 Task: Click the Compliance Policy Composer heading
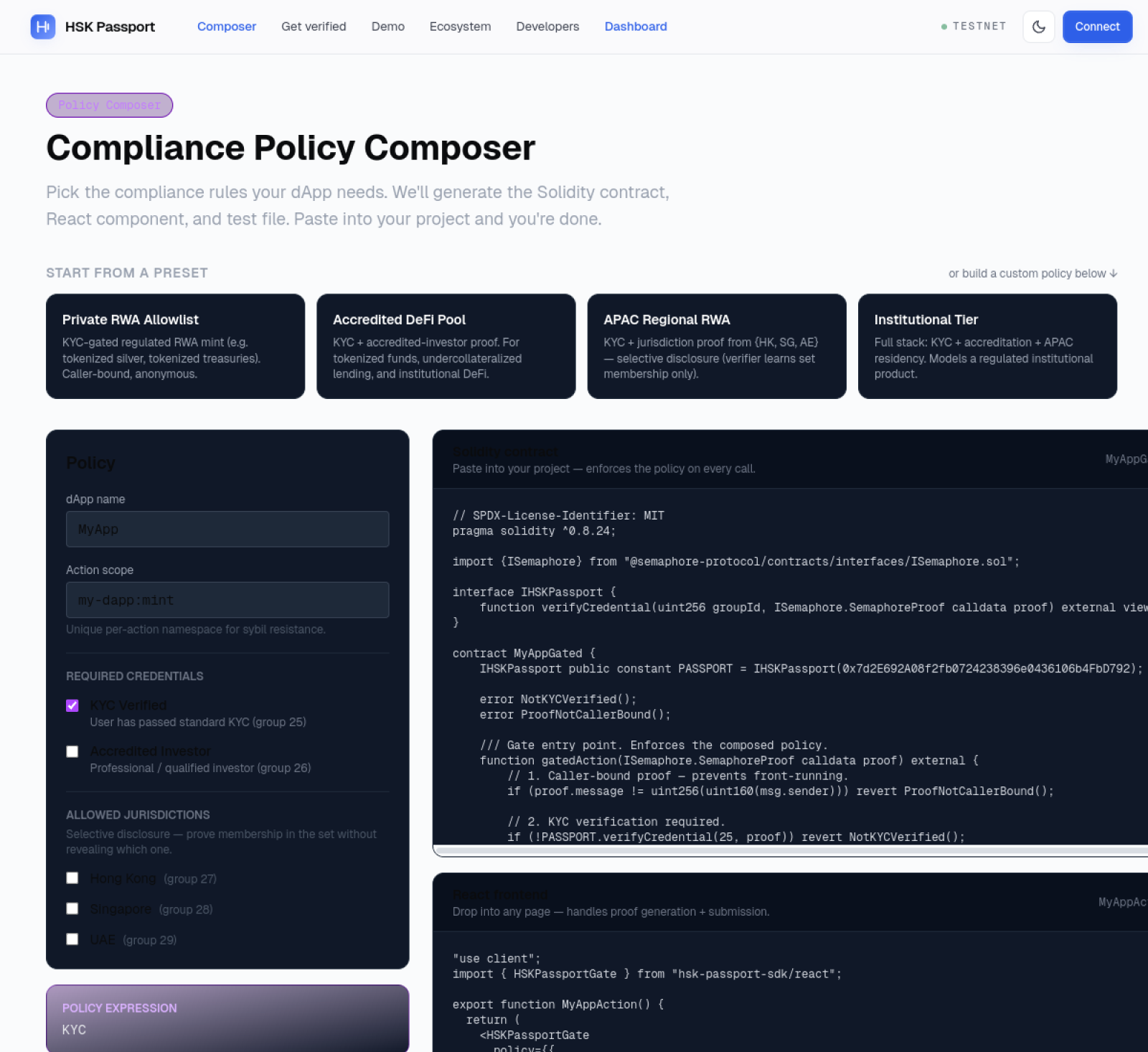point(291,148)
